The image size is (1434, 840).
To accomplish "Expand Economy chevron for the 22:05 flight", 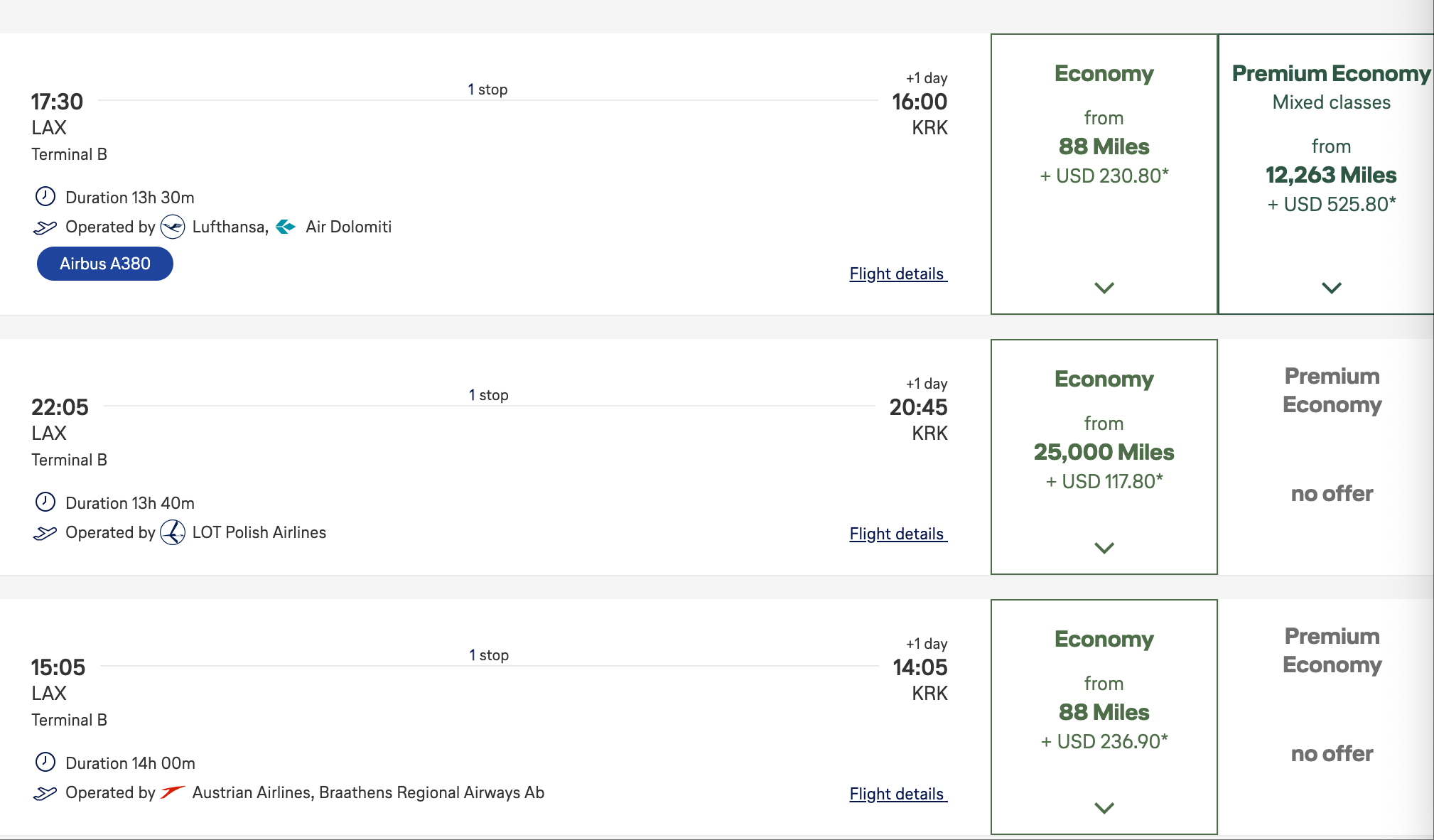I will 1104,548.
